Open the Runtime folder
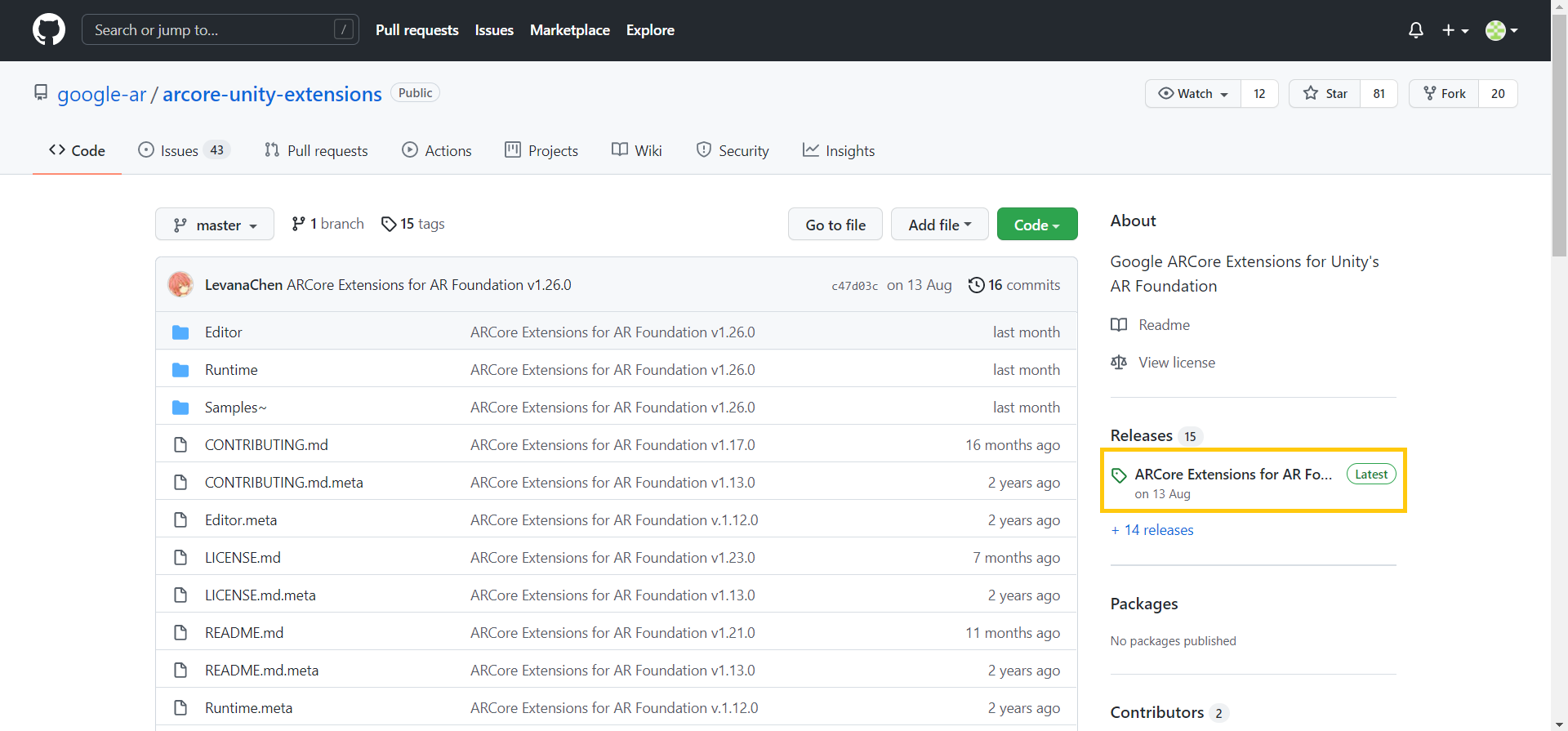 (x=231, y=370)
